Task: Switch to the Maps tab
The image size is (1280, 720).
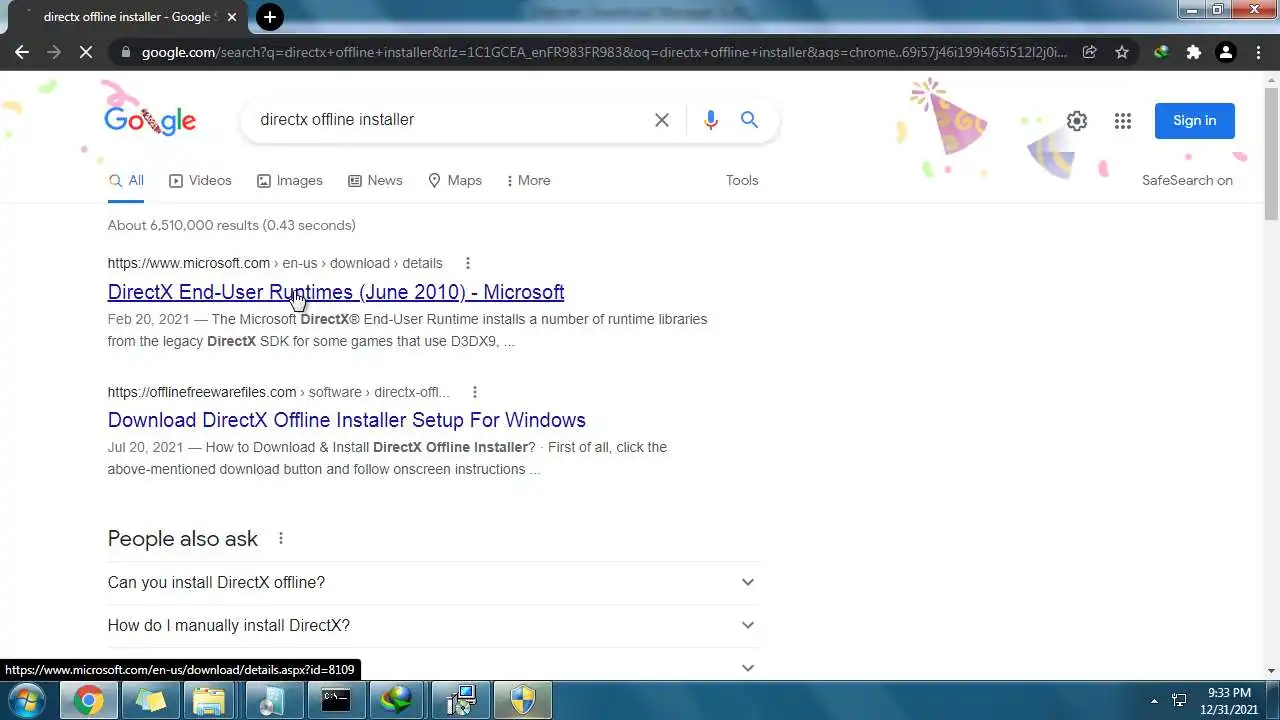Action: [455, 181]
